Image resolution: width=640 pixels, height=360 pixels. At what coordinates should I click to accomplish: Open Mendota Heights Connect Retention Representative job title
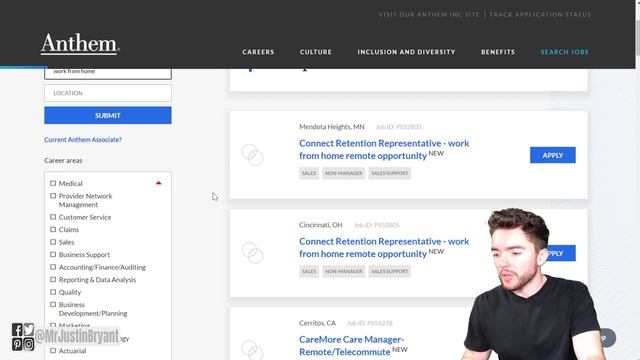coord(384,149)
